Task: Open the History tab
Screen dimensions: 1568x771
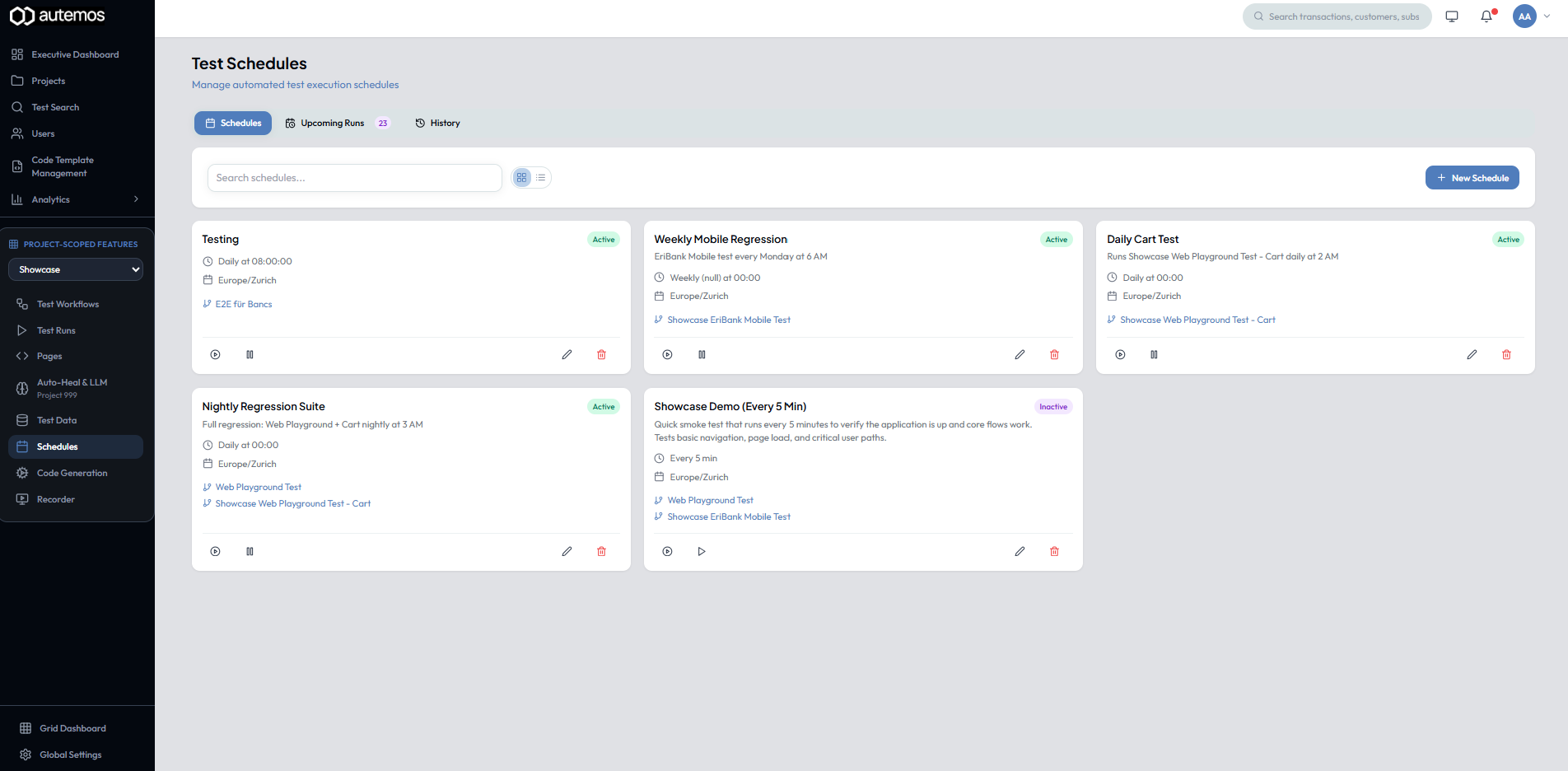Action: click(437, 123)
